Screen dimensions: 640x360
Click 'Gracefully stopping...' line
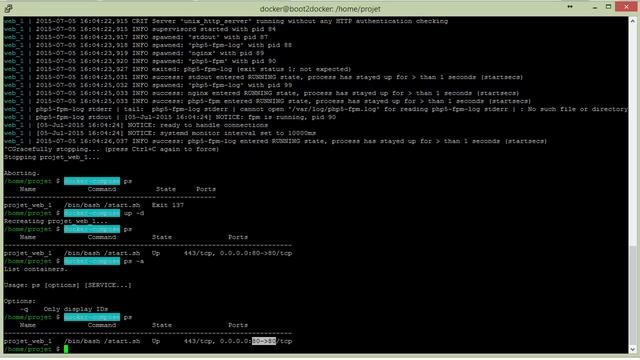[111, 149]
